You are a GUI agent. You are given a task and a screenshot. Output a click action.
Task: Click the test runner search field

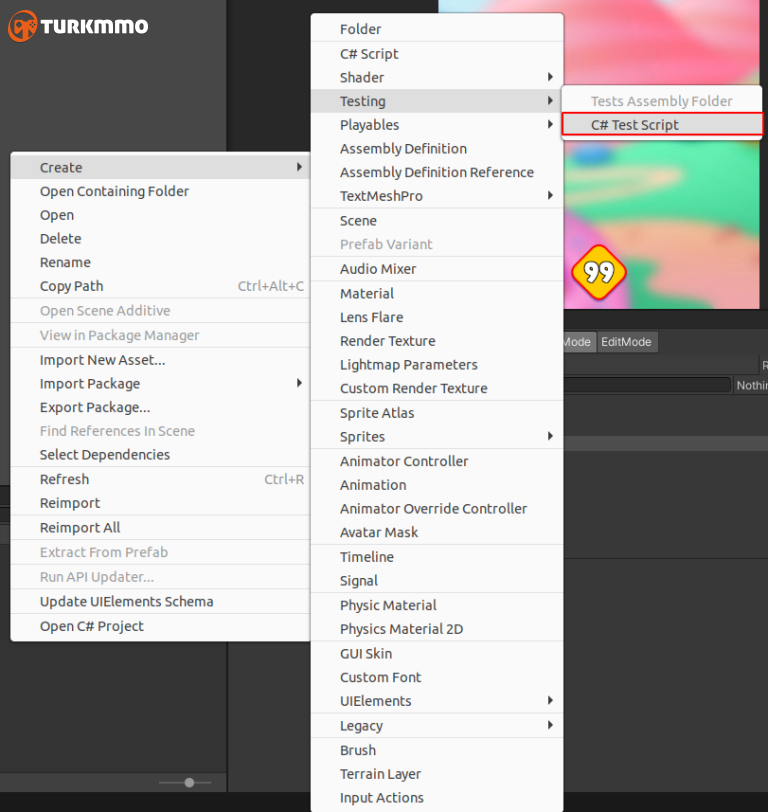pos(646,385)
